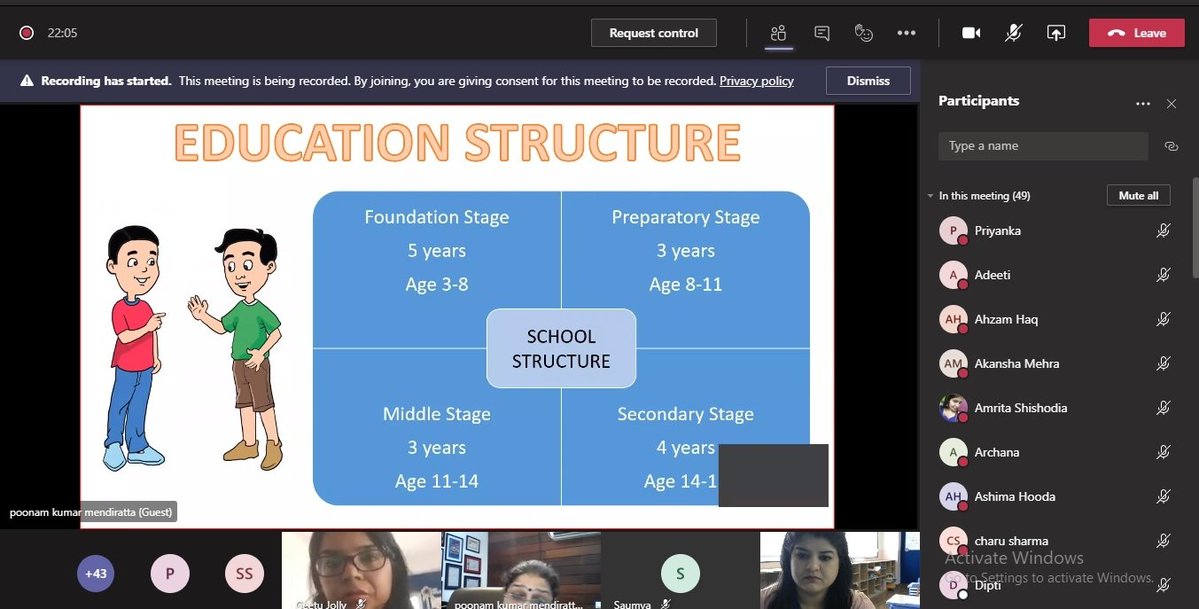The width and height of the screenshot is (1199, 609).
Task: Click the muted mic icon beside Dipti
Action: (1163, 585)
